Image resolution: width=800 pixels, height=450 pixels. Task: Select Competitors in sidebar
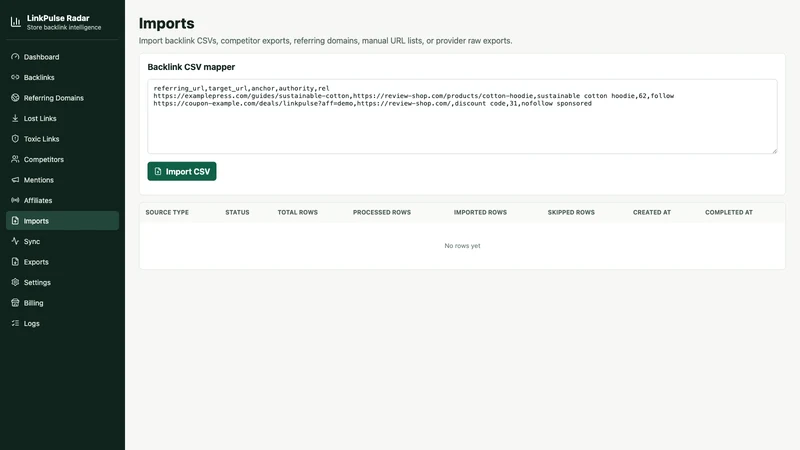(x=62, y=159)
